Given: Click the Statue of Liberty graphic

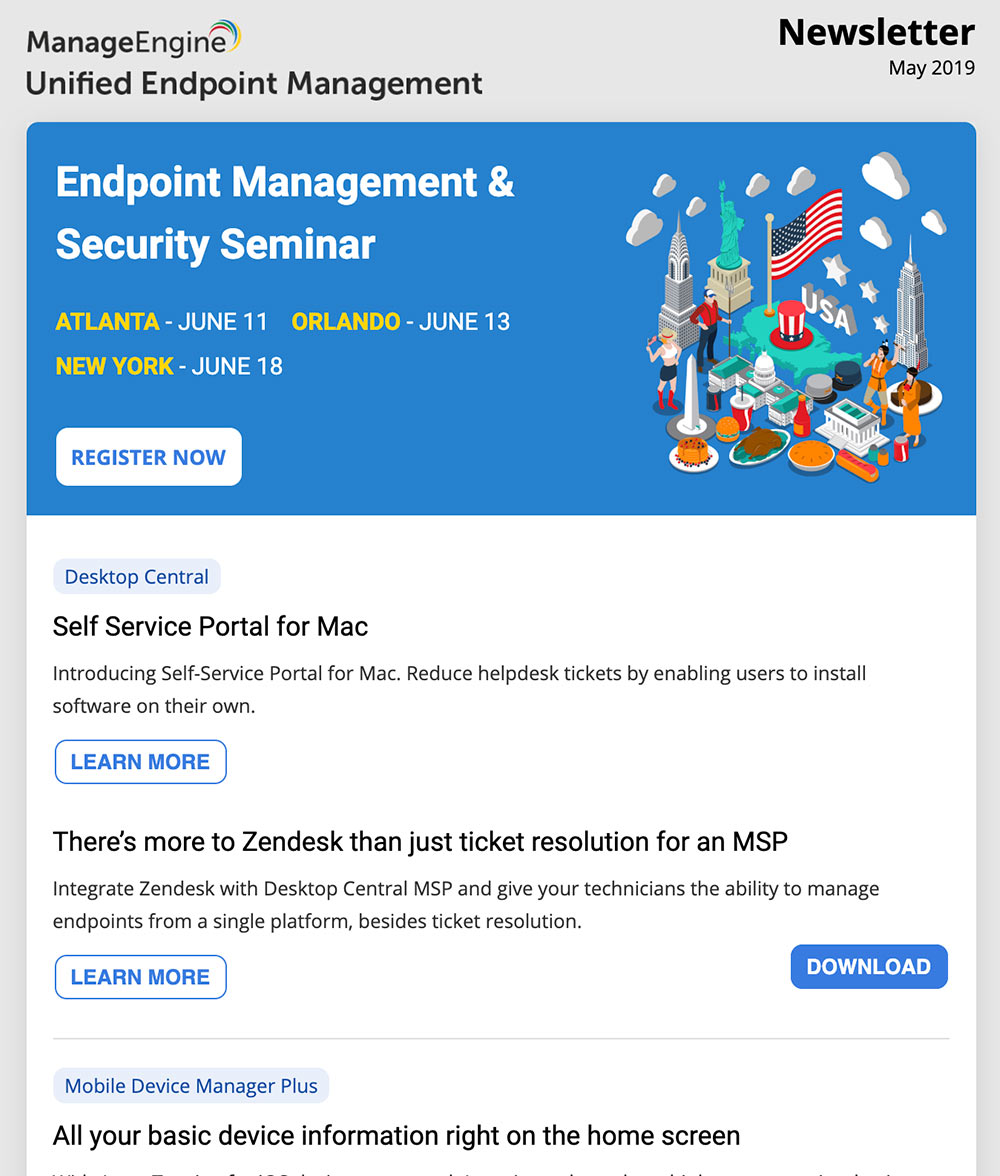Looking at the screenshot, I should click(728, 225).
